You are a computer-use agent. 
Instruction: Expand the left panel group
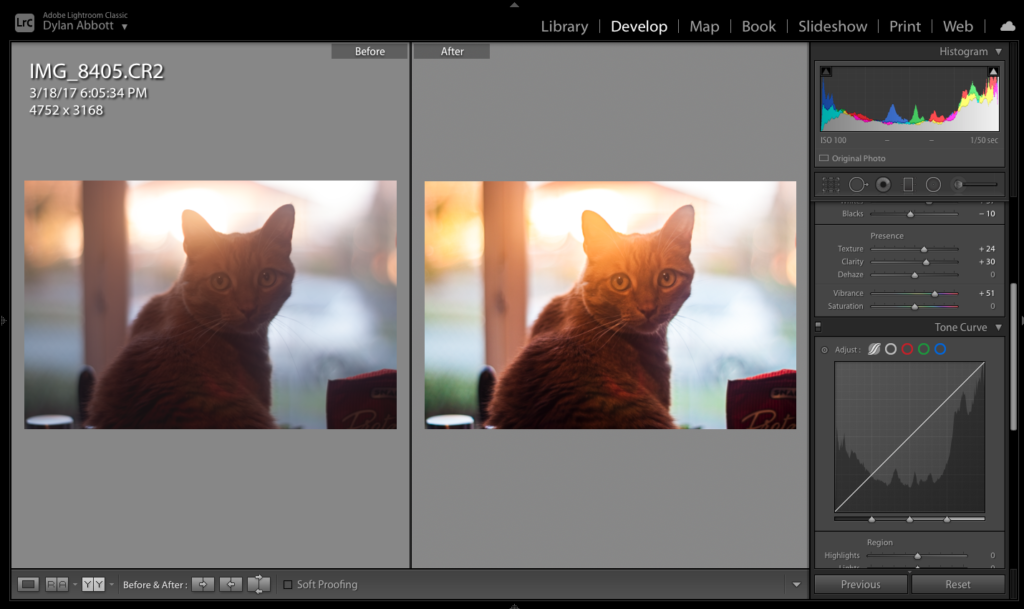point(3,320)
